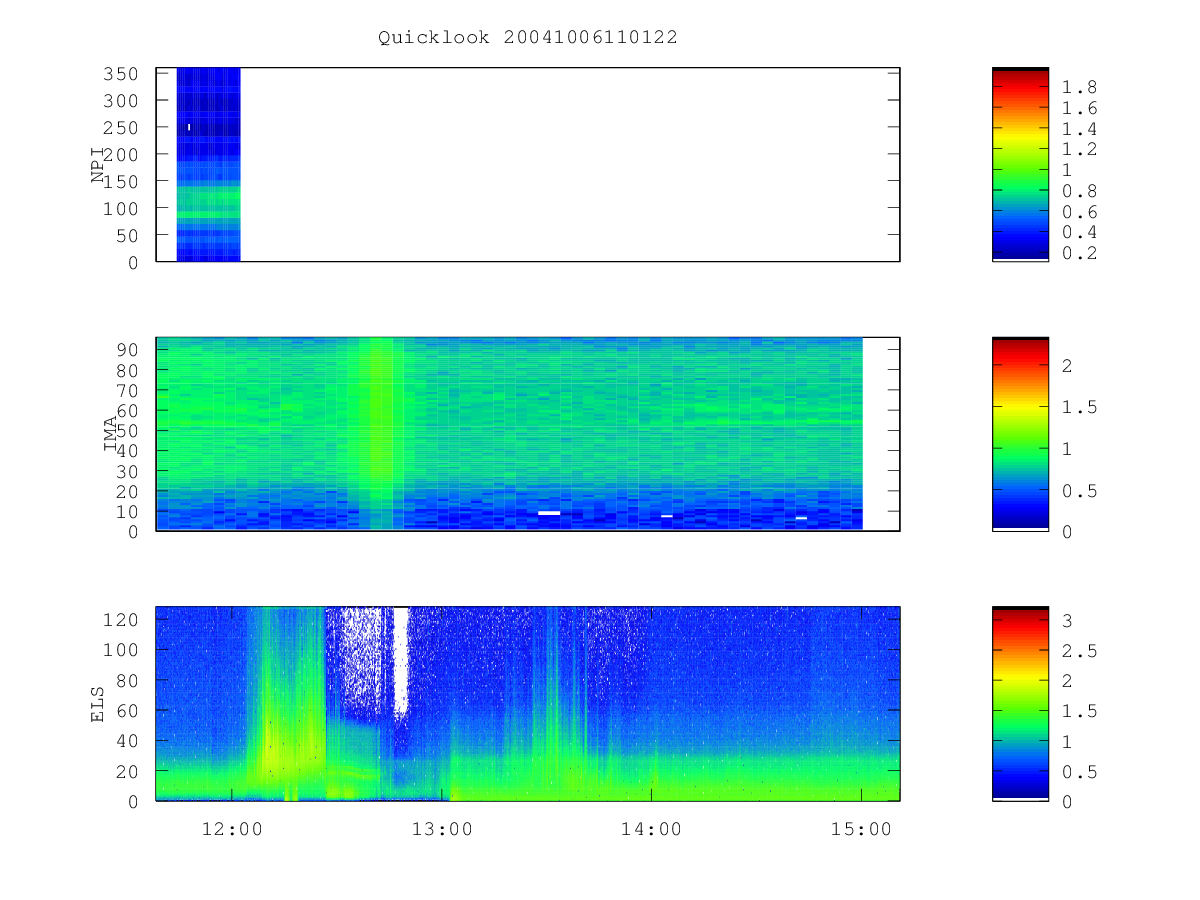Click the 2 label on IMA colorbar

coord(1067,366)
